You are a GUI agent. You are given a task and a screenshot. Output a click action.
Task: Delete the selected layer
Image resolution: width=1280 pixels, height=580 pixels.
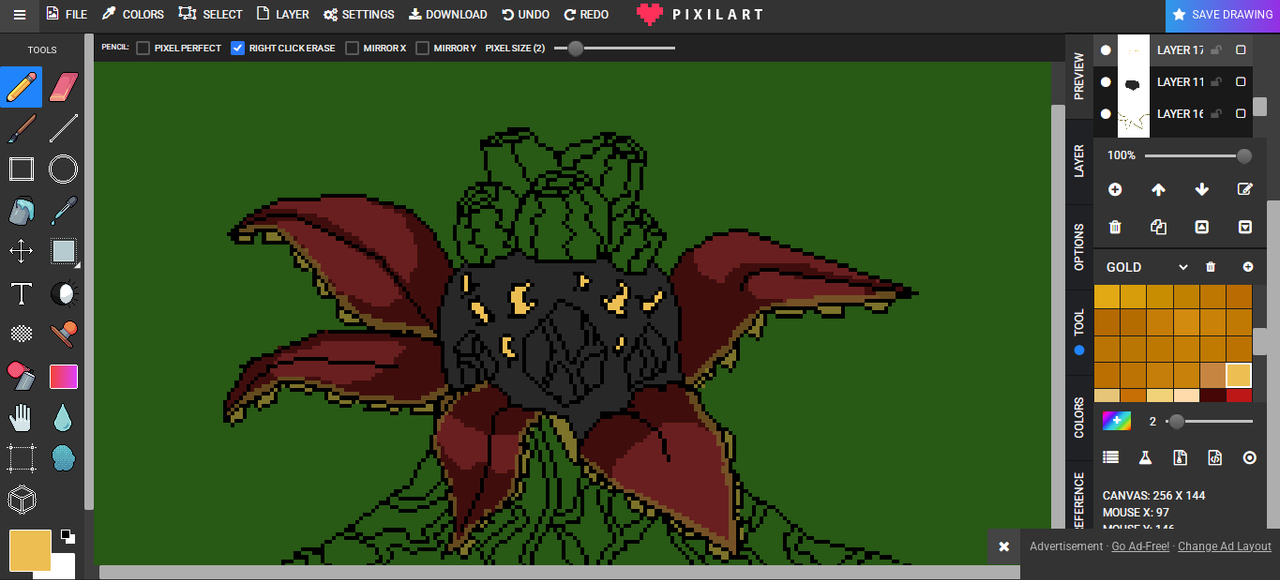coord(1115,227)
